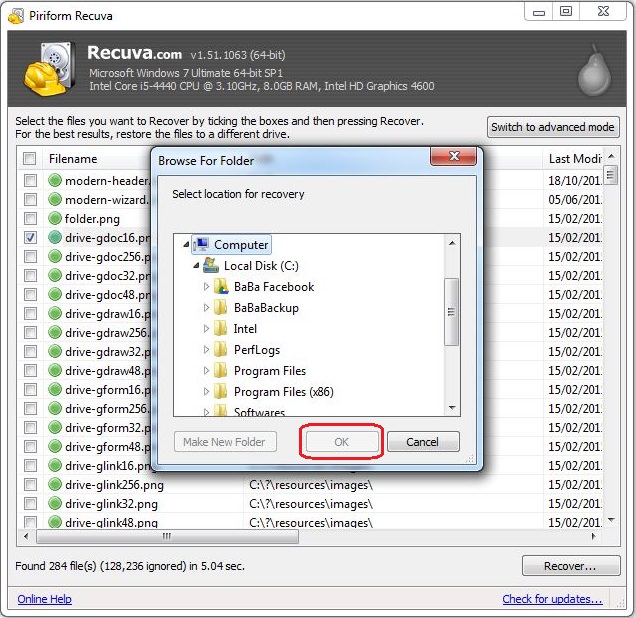636x618 pixels.
Task: Click Cancel in Browse For Folder
Action: (x=423, y=442)
